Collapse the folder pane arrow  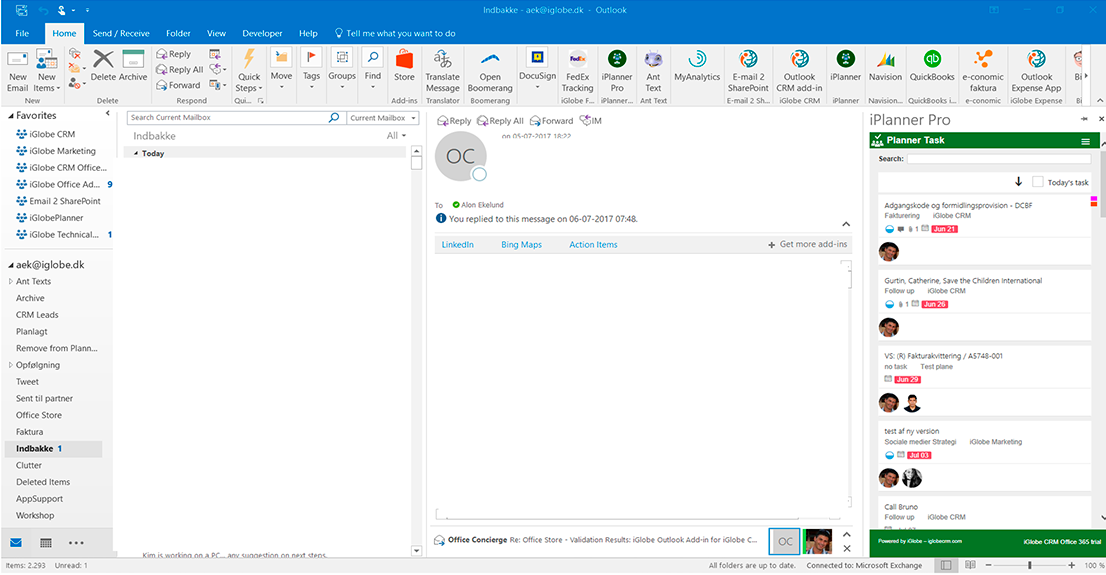[108, 113]
